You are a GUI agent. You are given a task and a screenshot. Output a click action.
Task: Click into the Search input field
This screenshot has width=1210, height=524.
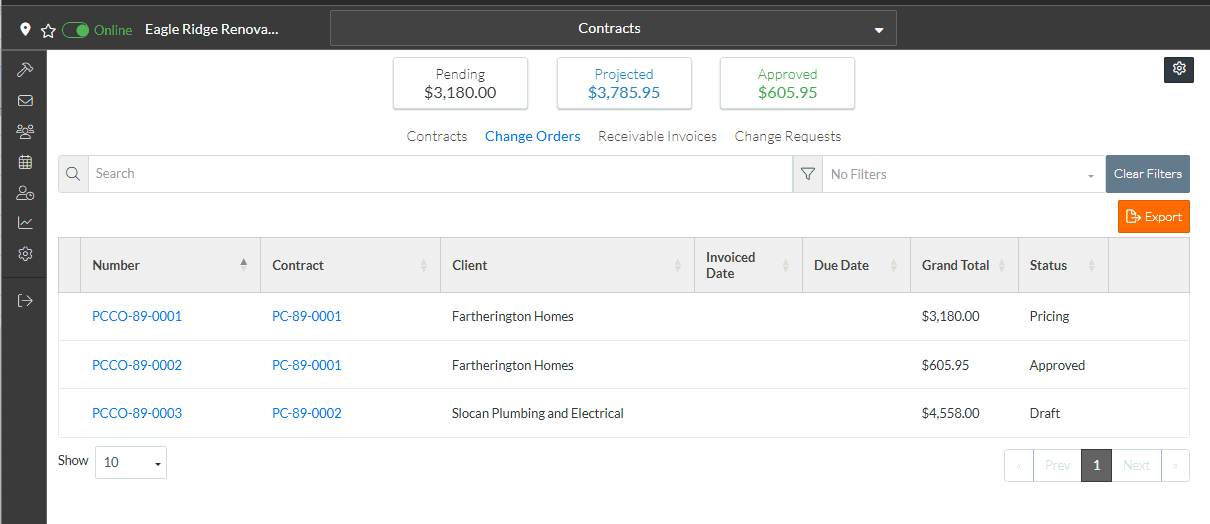click(x=440, y=174)
